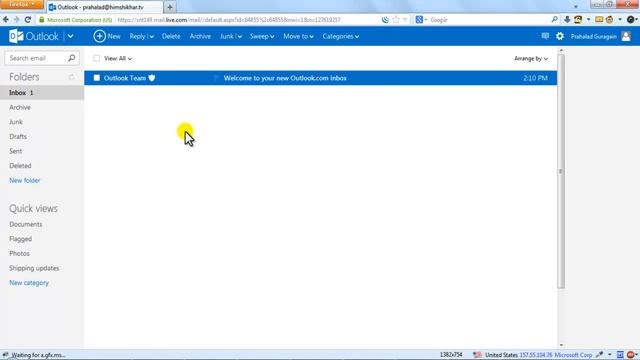640x360 pixels.
Task: Open the Firefox menu button
Action: tap(21, 4)
